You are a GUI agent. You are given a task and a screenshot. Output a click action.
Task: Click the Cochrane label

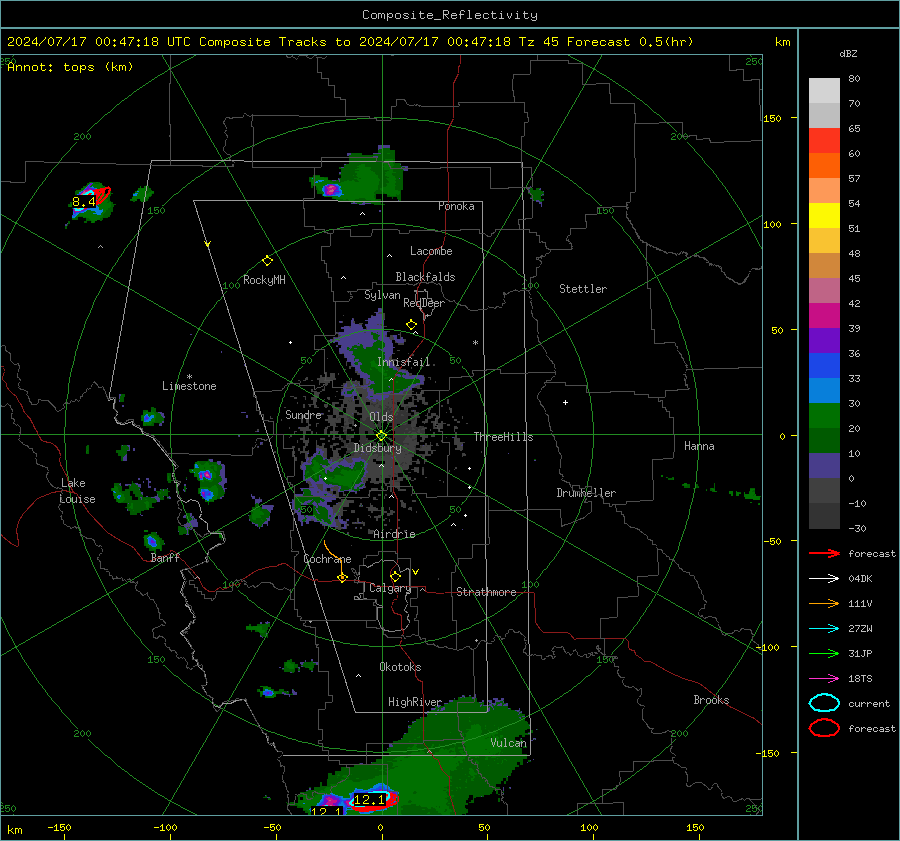point(327,559)
